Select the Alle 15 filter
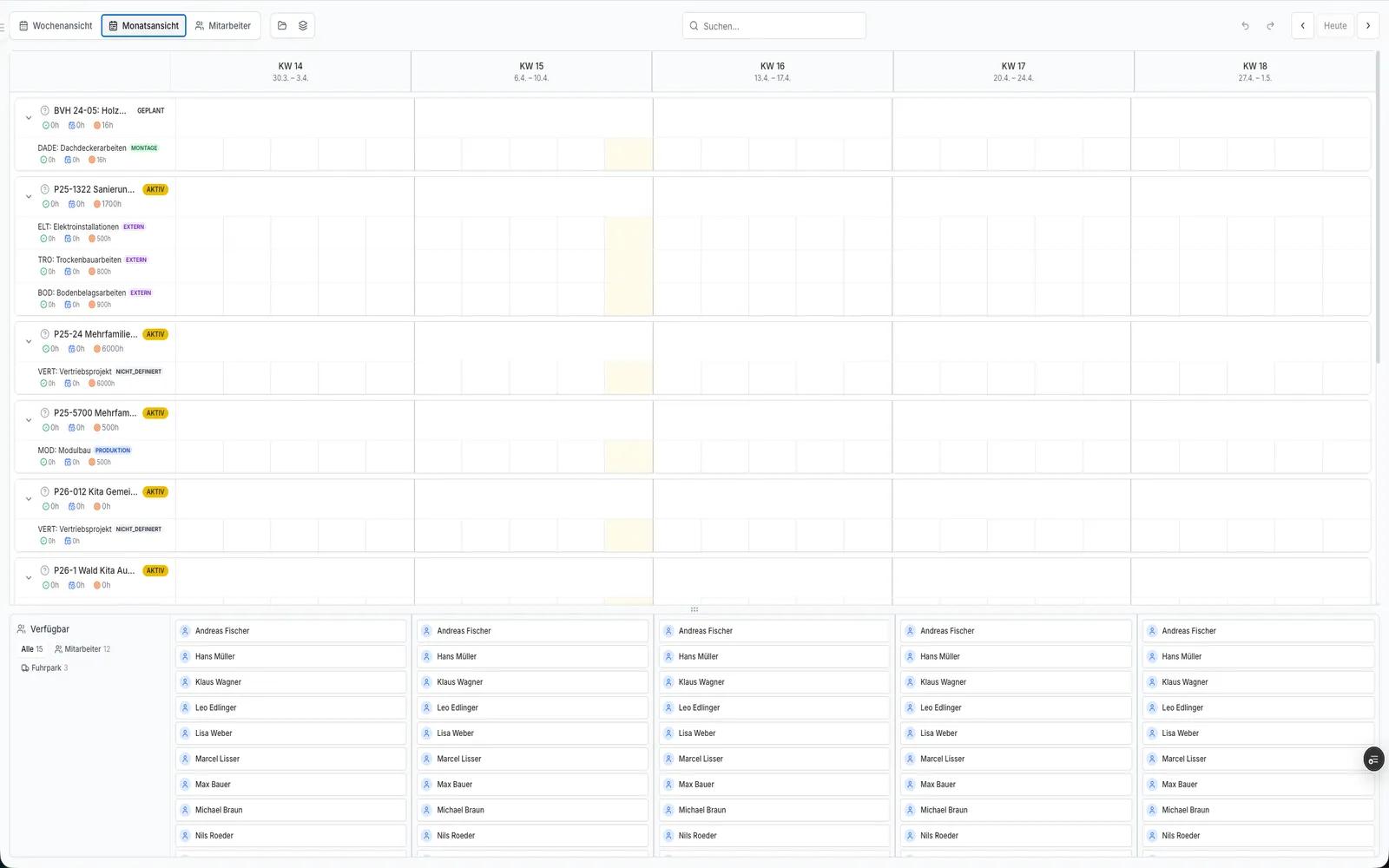1389x868 pixels. (x=31, y=649)
